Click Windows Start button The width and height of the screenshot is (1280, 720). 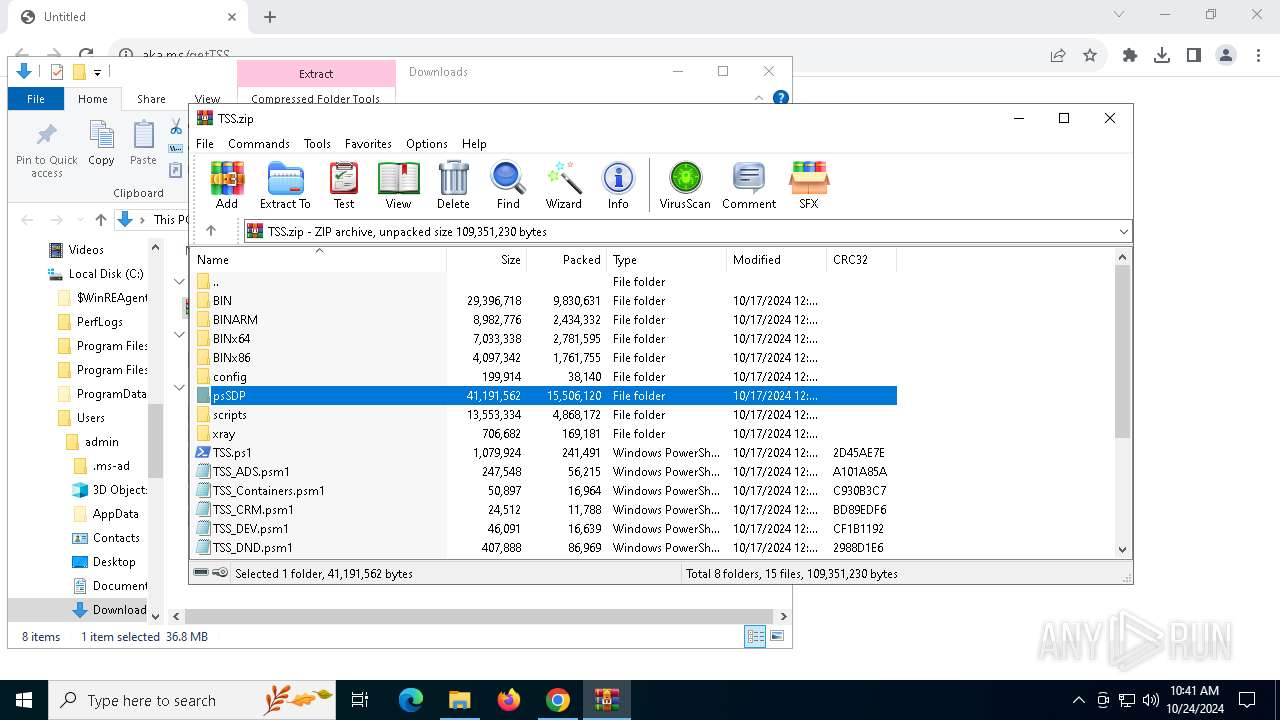(x=24, y=700)
